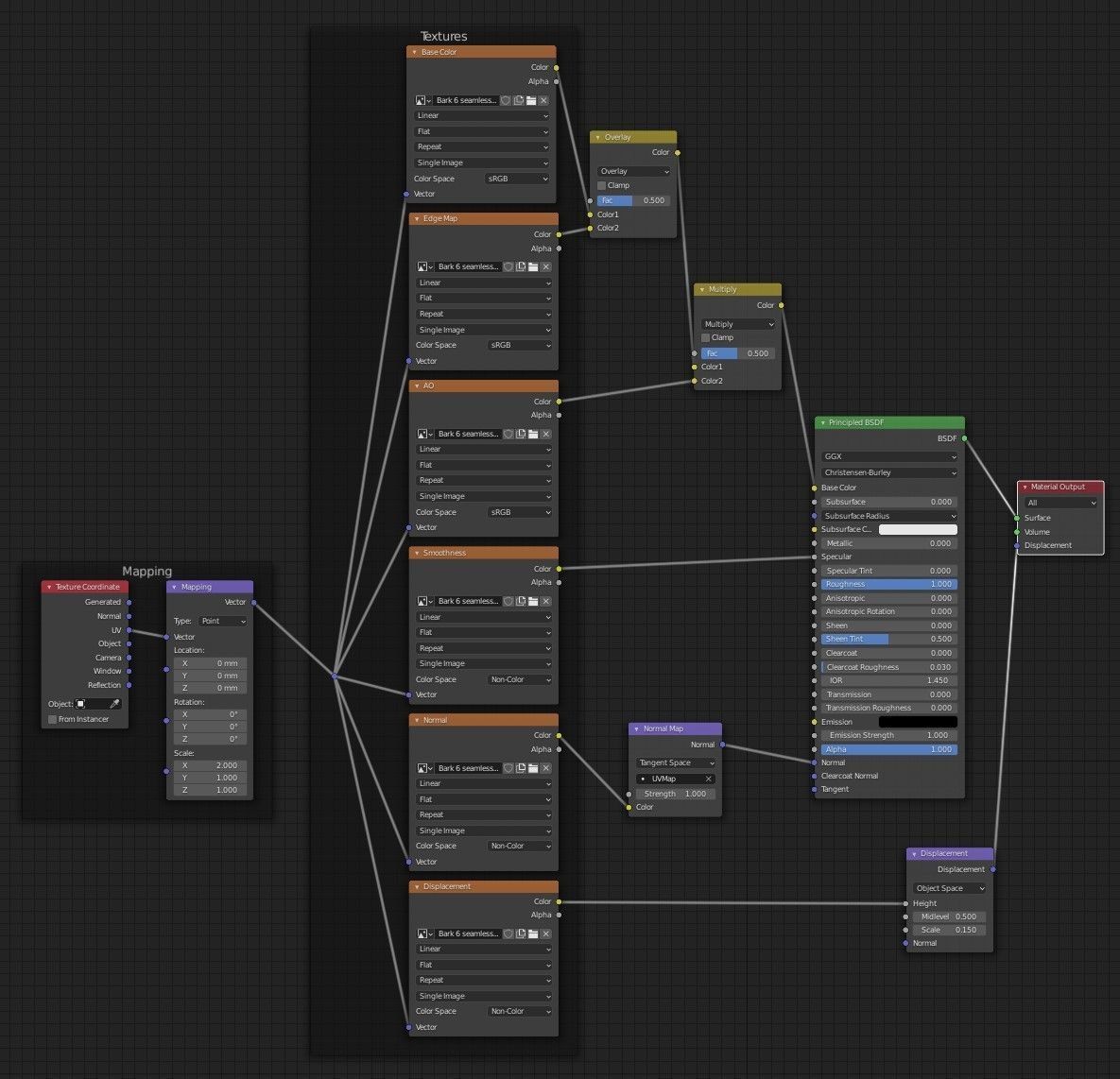Unlink image with X on Displacement texture node

click(546, 934)
